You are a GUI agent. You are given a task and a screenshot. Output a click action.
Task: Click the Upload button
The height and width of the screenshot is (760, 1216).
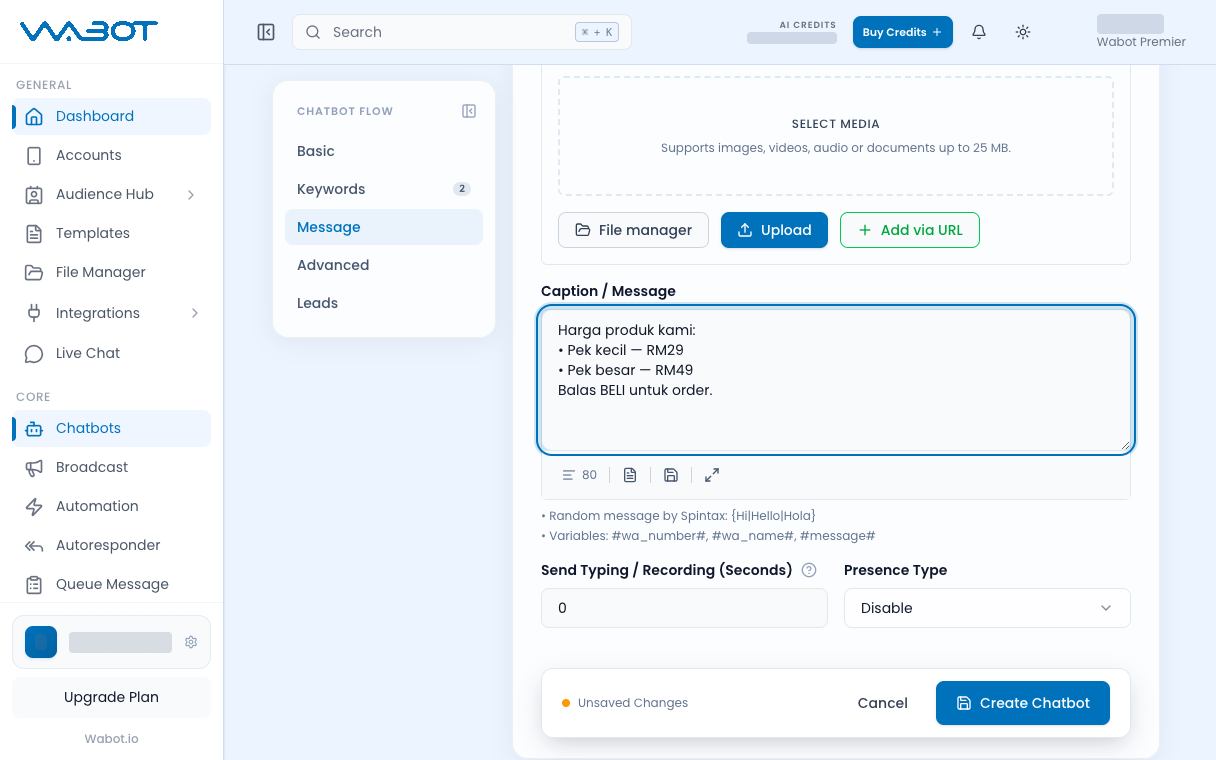coord(774,230)
